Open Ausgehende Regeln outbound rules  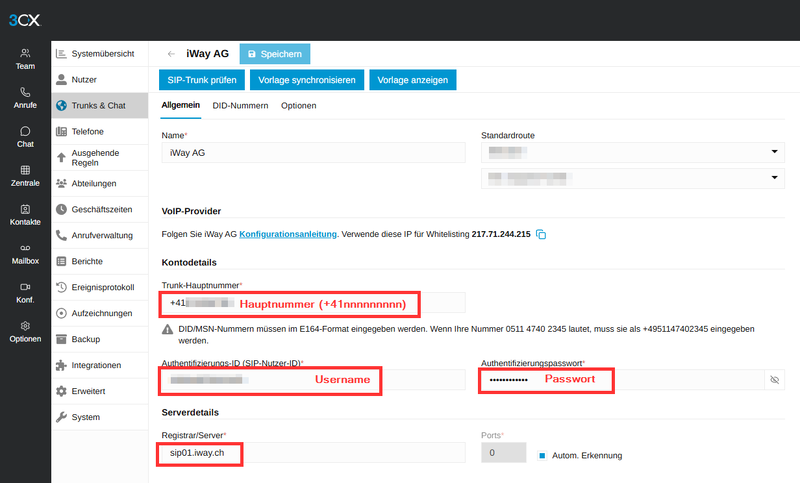[x=99, y=158]
